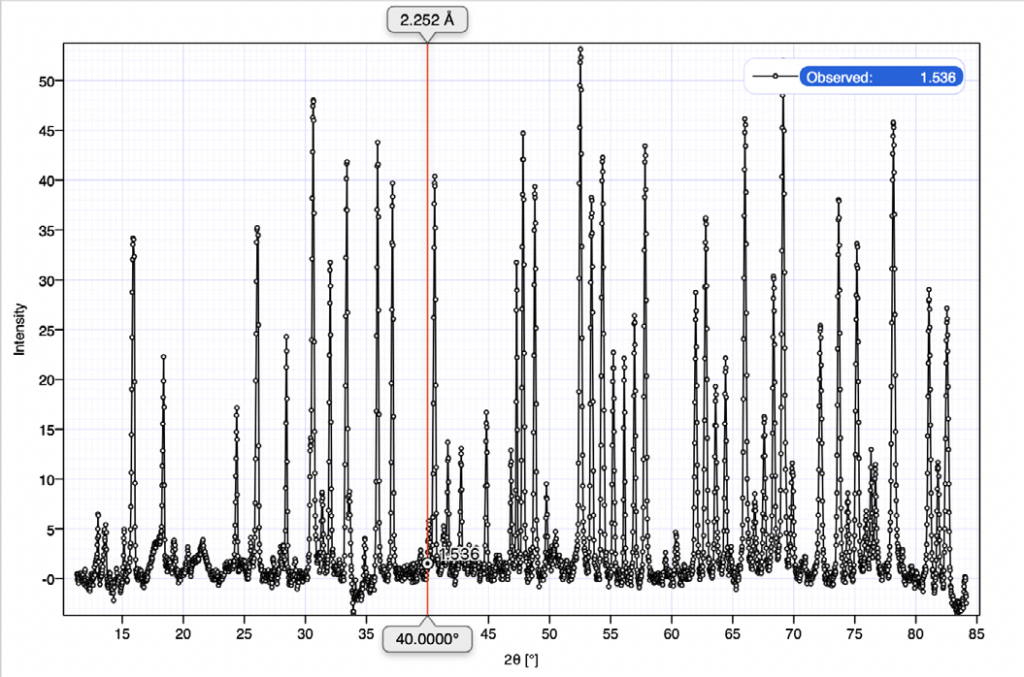This screenshot has width=1024, height=677.
Task: Click the peak tip near 16°
Action: click(x=132, y=239)
